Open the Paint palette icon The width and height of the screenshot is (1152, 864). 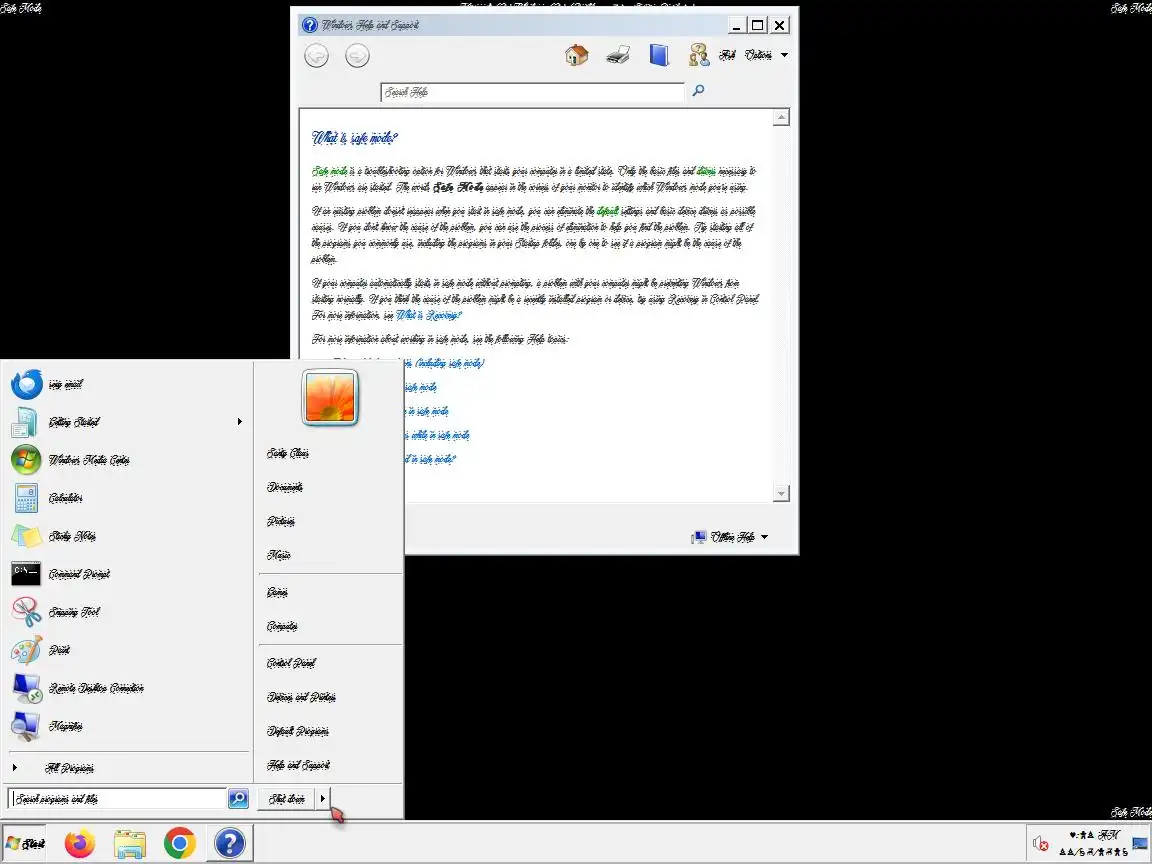(x=26, y=650)
